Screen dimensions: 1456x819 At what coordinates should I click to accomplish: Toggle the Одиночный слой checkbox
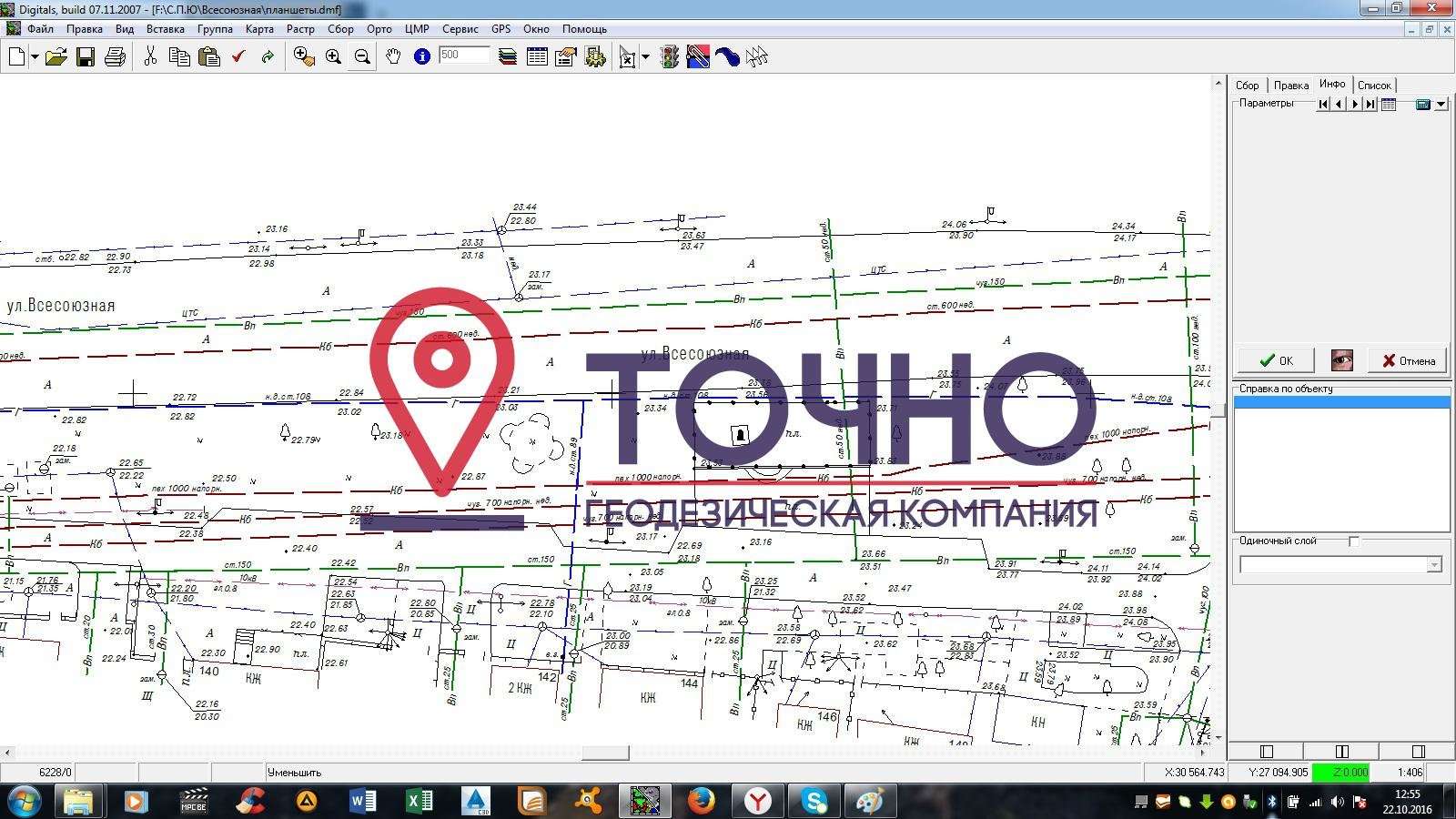click(1354, 541)
